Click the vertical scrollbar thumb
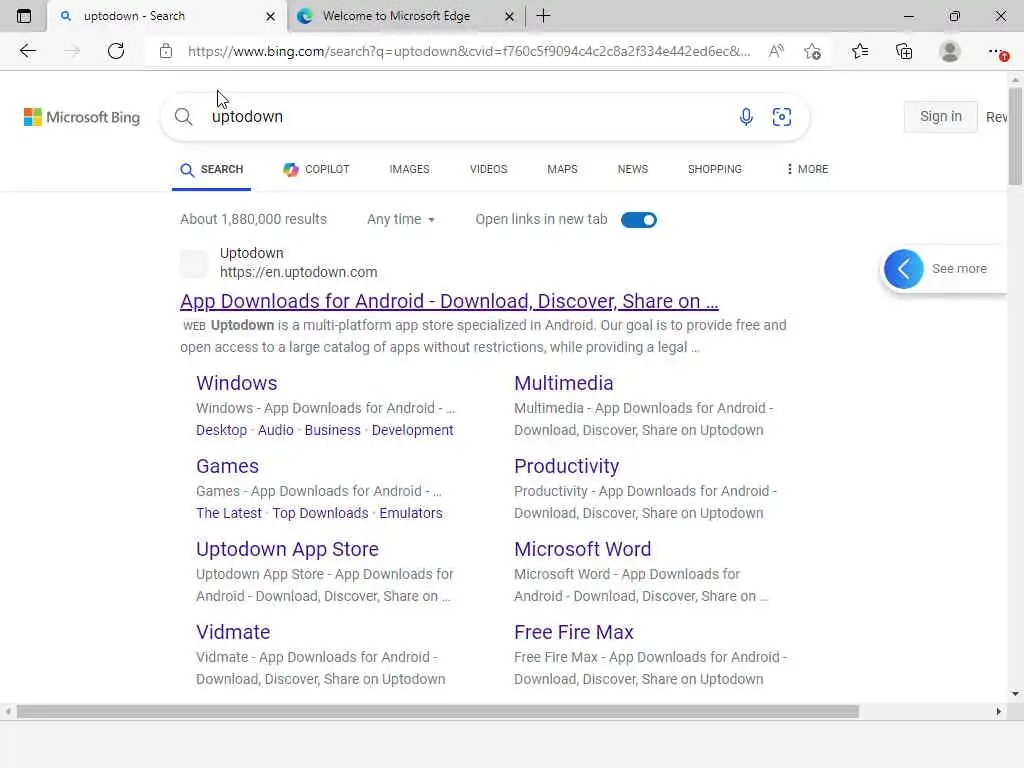The height and width of the screenshot is (768, 1024). (1015, 136)
